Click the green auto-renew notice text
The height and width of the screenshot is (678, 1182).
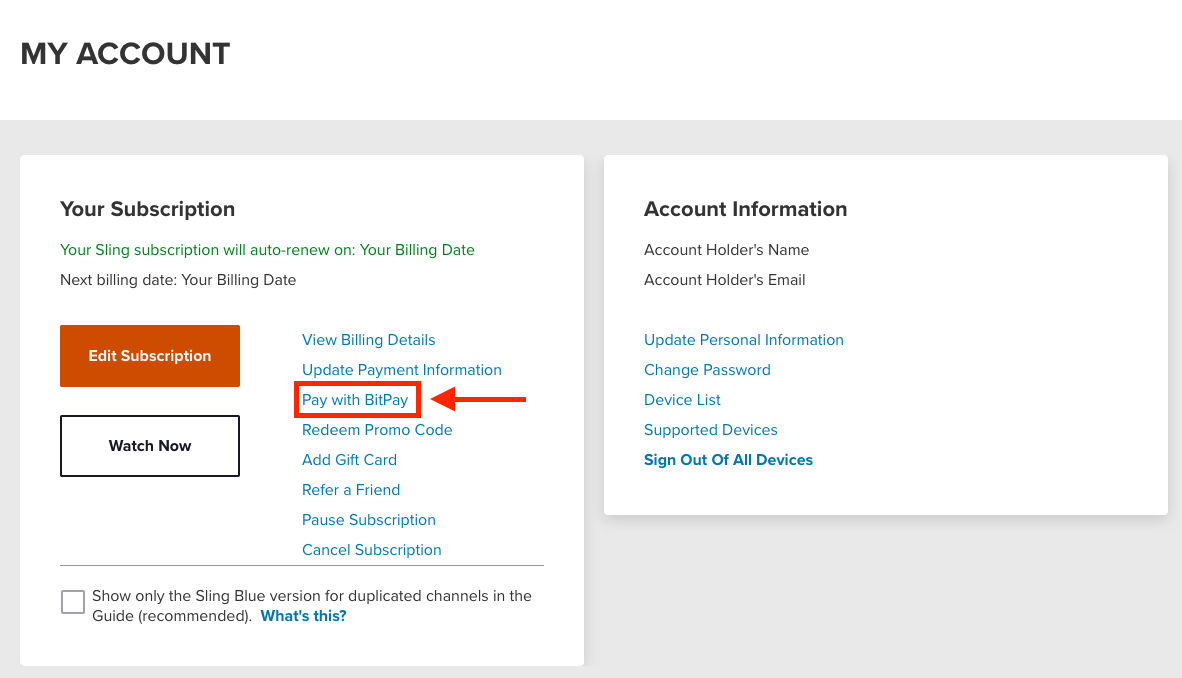268,250
